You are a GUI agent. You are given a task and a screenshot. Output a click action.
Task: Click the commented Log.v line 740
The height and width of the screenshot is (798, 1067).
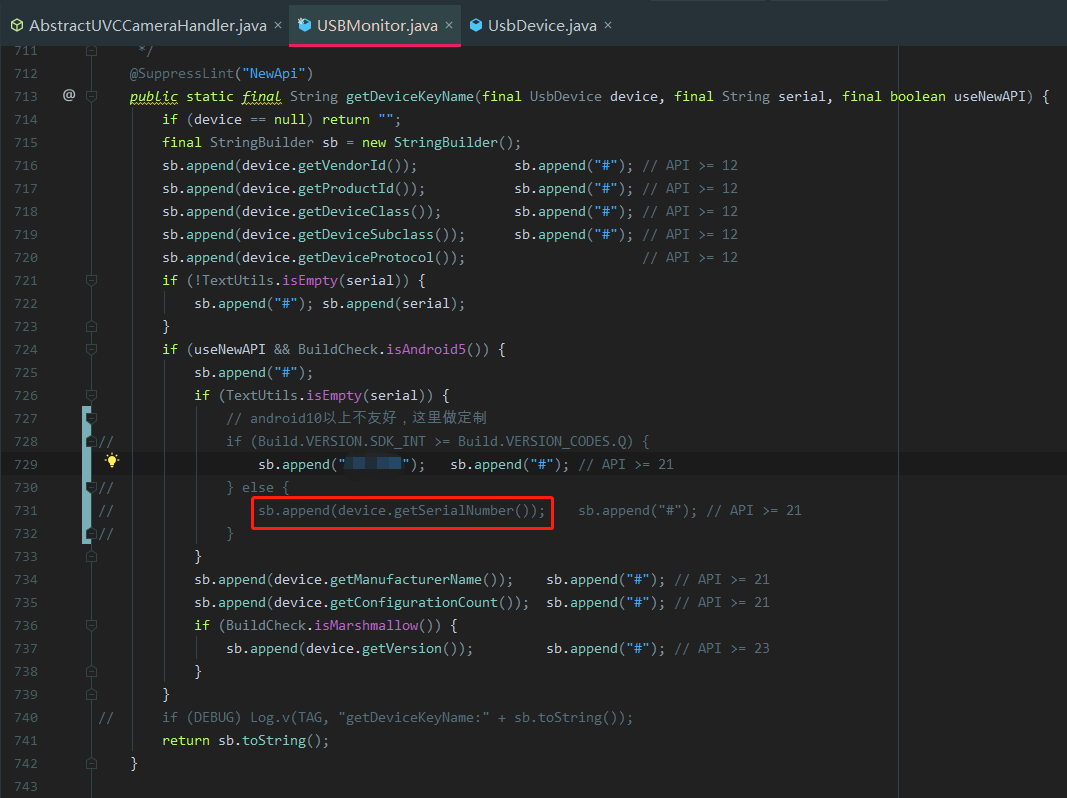click(397, 718)
